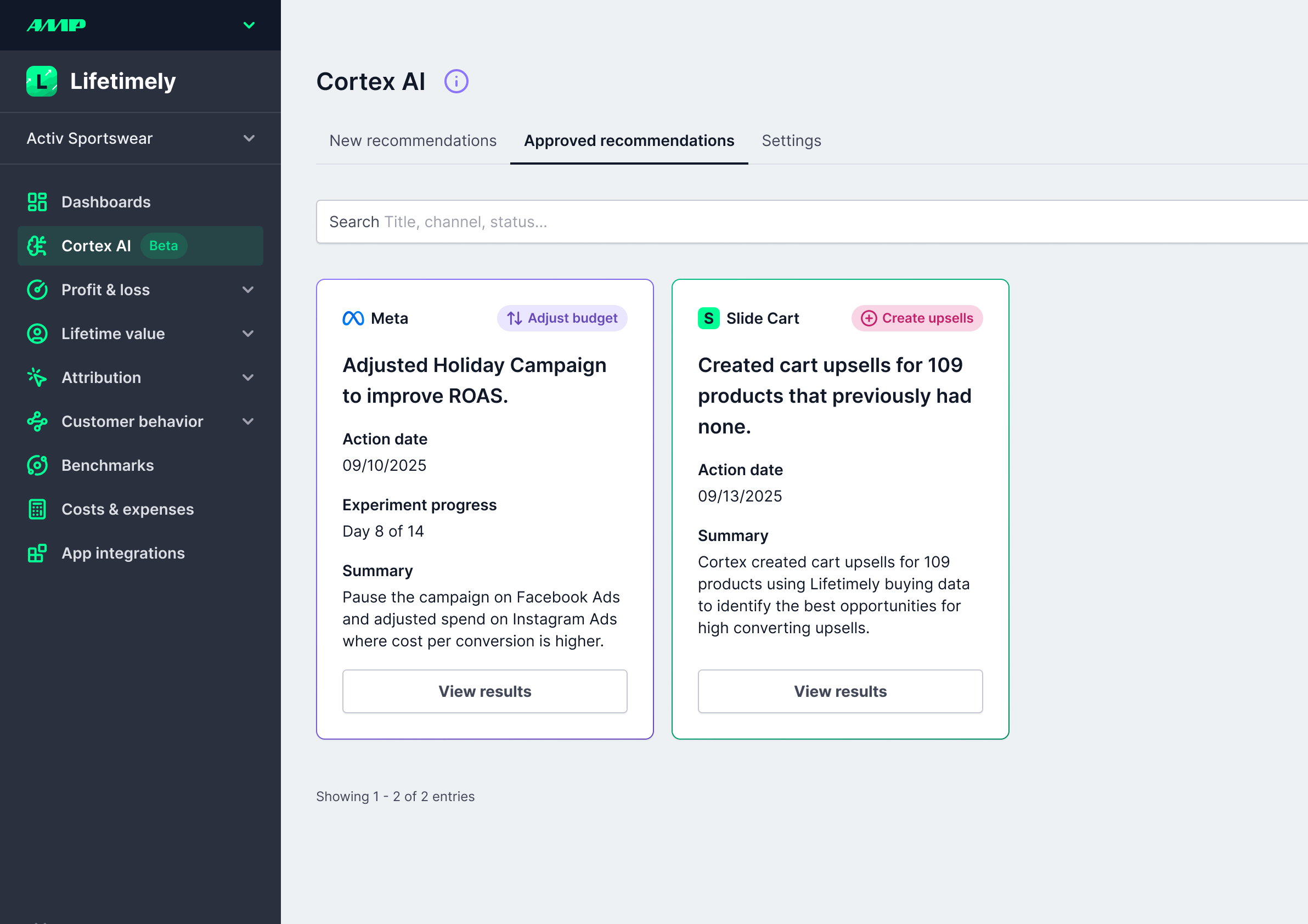The width and height of the screenshot is (1308, 924).
Task: Click the Benchmarks target icon
Action: (x=37, y=465)
